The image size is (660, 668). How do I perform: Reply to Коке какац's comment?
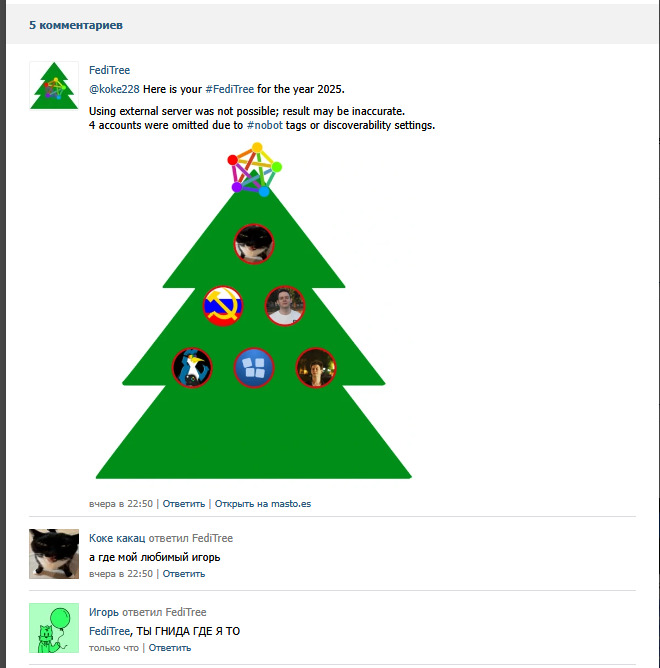184,574
